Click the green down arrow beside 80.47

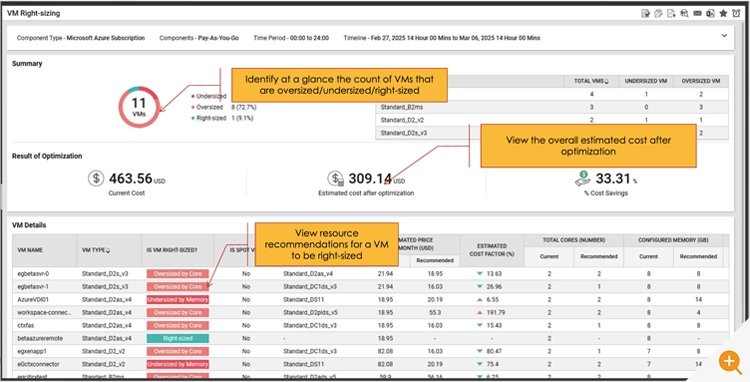[480, 351]
